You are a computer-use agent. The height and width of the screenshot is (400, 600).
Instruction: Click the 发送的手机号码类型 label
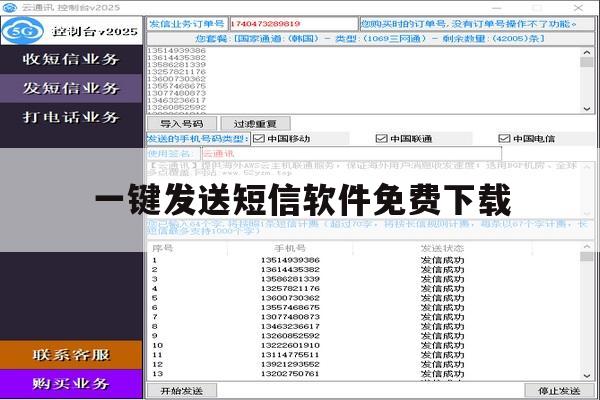pos(198,139)
